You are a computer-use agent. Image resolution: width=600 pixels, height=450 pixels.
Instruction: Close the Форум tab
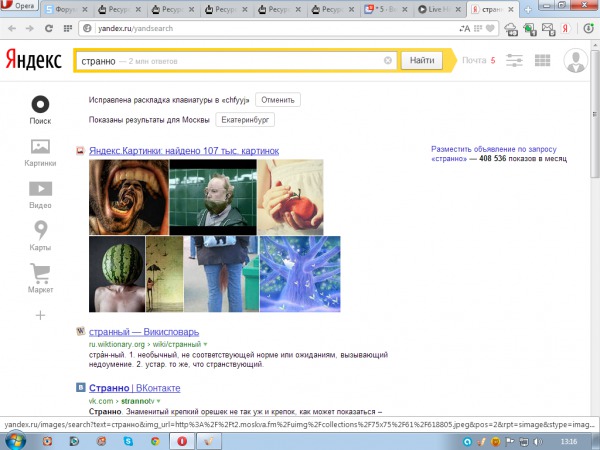(85, 10)
